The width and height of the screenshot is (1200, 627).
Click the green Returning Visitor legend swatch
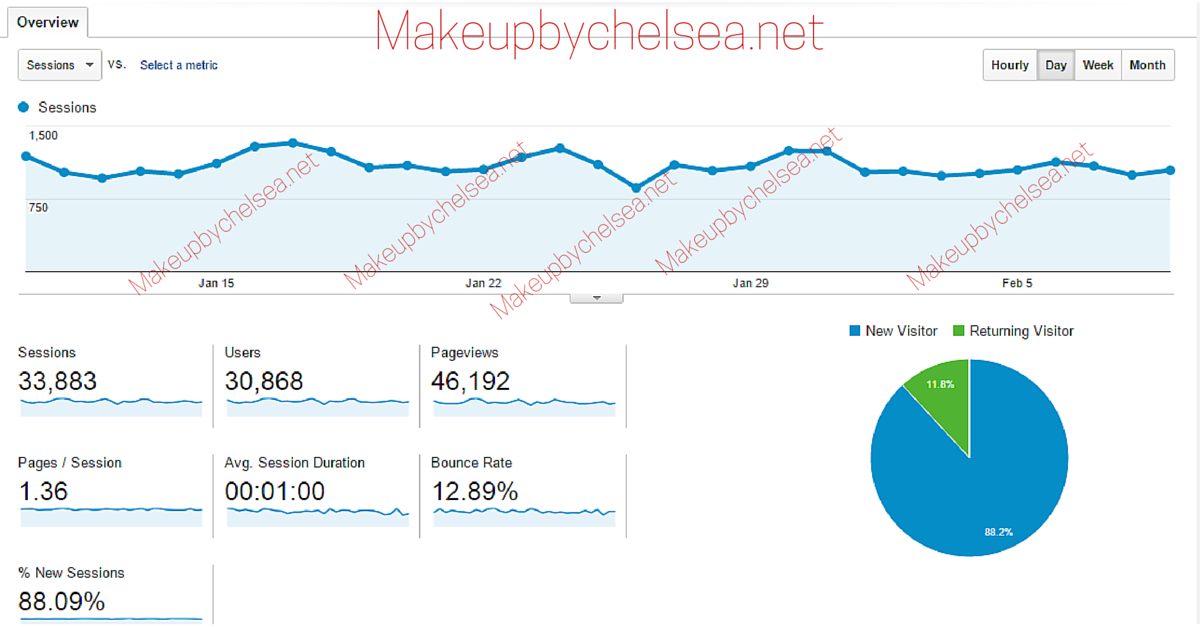[959, 331]
